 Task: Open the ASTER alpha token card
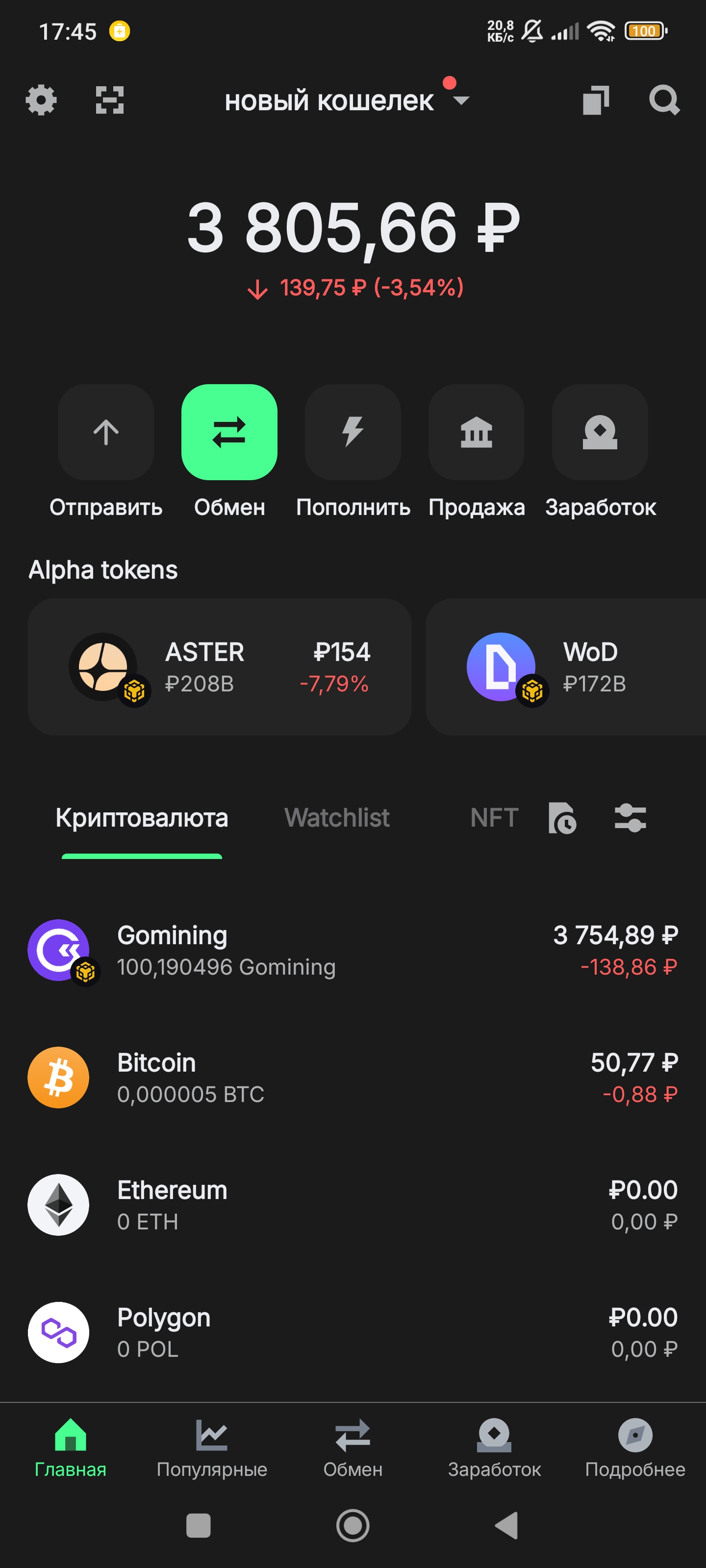coord(219,666)
